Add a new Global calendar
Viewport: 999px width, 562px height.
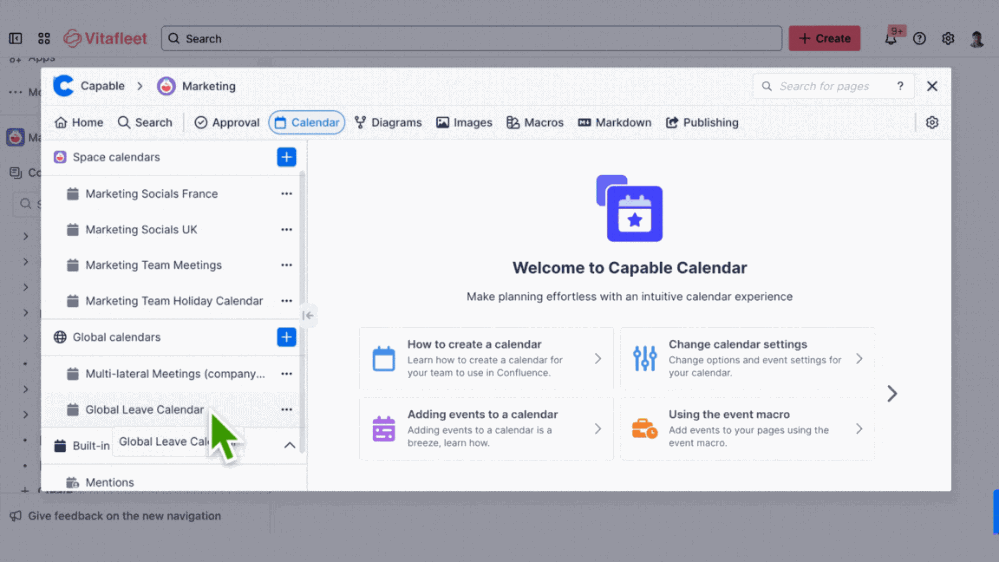click(x=287, y=337)
